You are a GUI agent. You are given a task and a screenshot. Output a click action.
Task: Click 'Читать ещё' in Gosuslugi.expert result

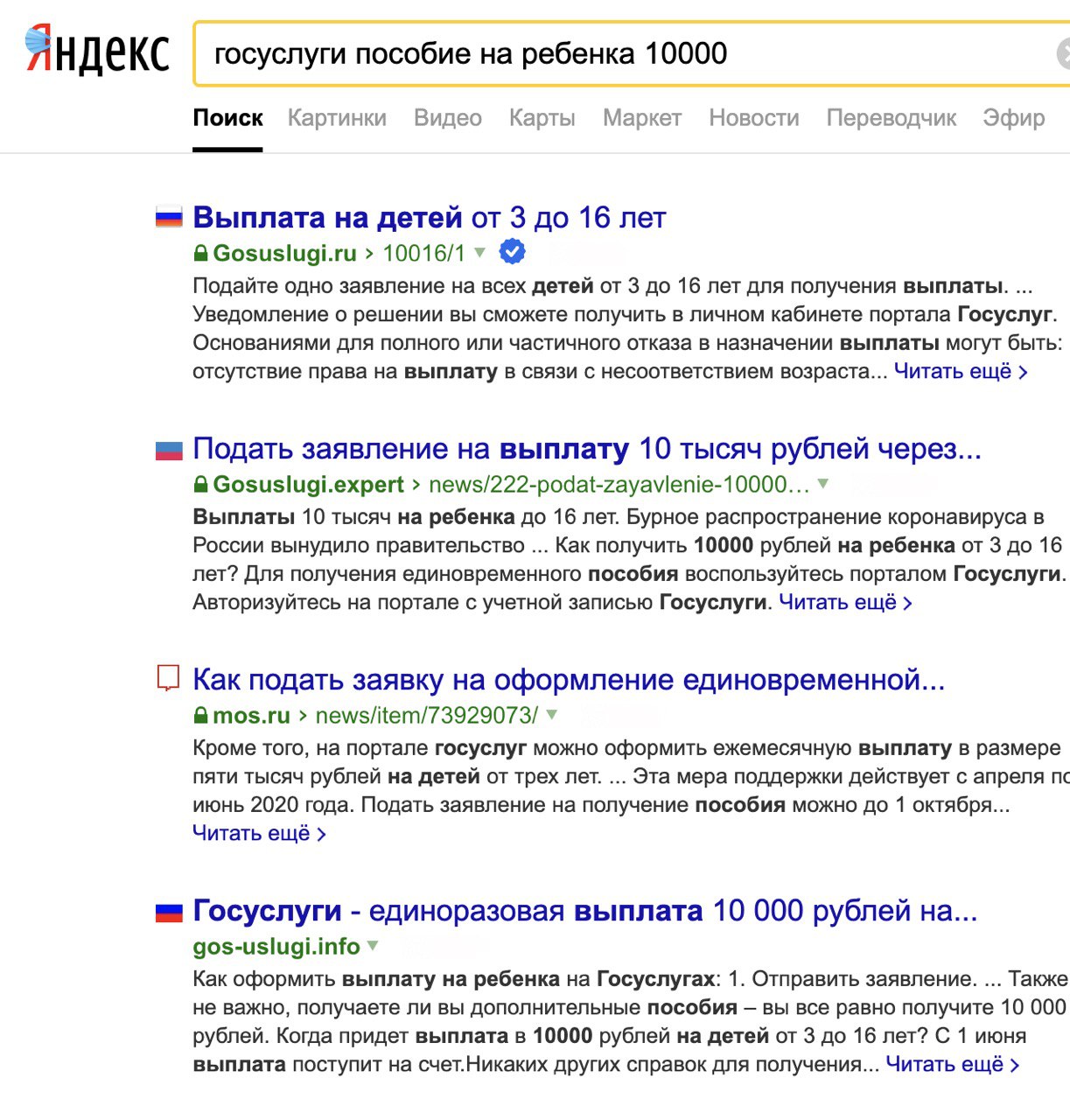845,602
